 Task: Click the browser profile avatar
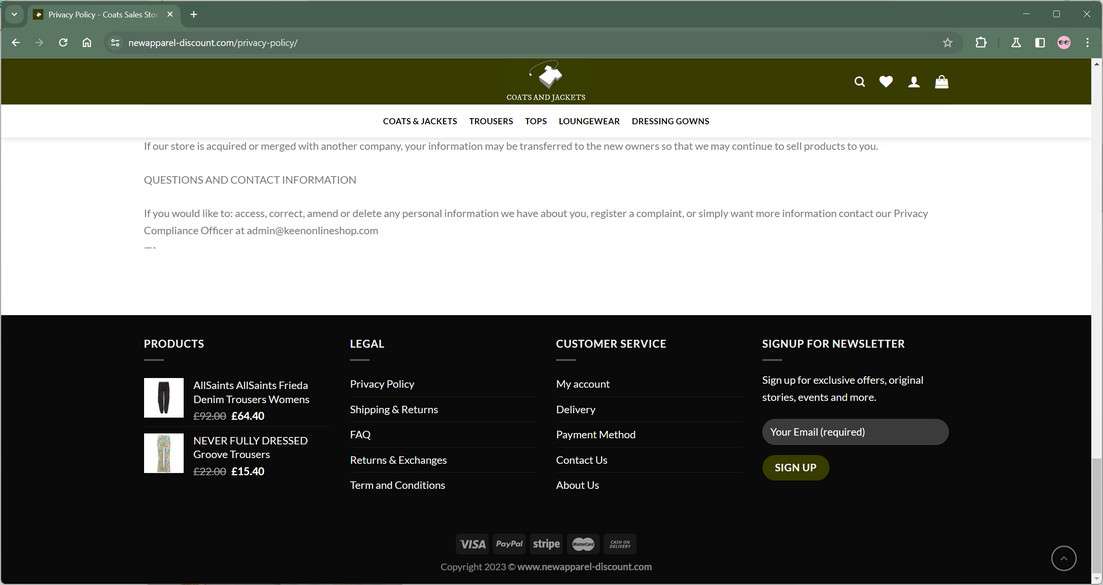point(1064,43)
